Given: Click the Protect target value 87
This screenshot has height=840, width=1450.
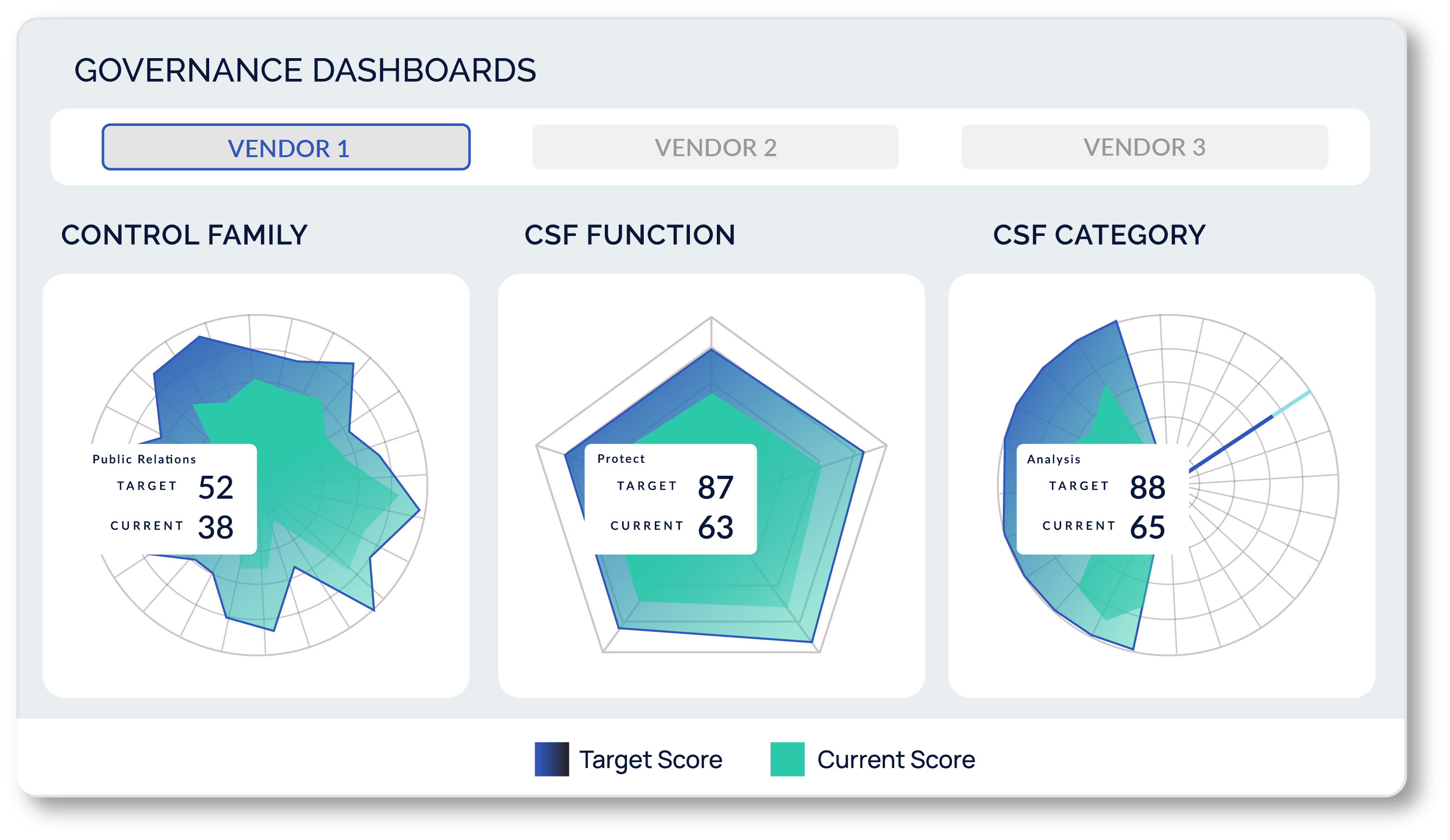Looking at the screenshot, I should (715, 487).
